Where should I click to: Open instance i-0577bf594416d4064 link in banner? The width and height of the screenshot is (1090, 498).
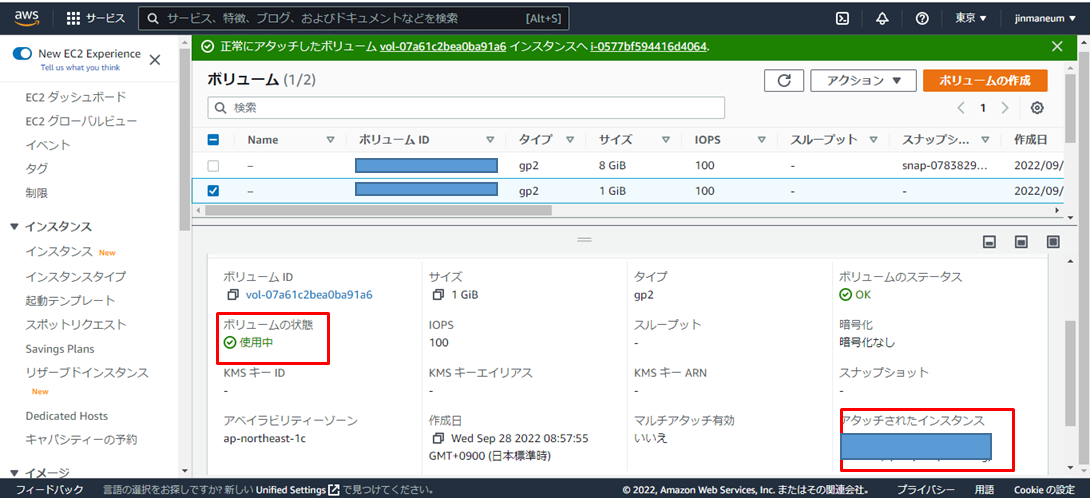pos(649,47)
